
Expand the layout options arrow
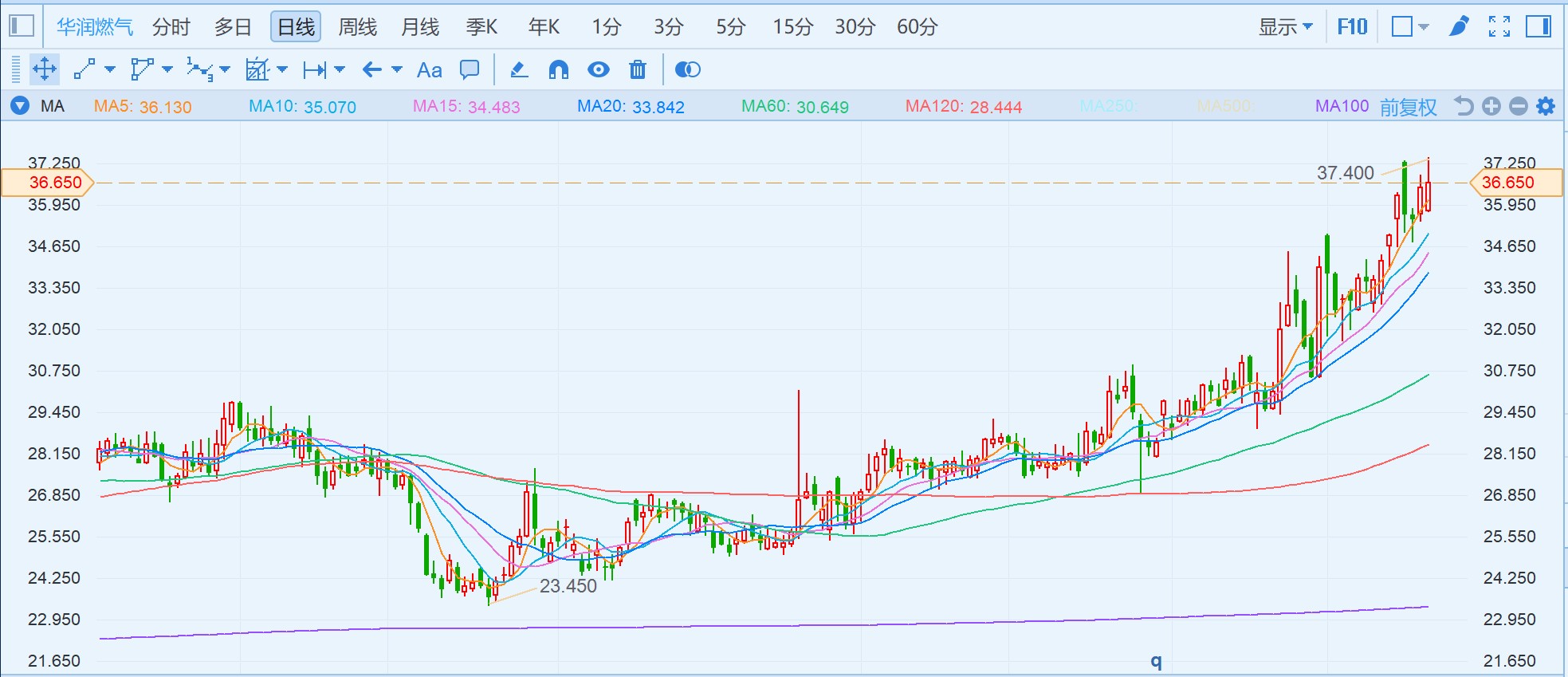1424,27
